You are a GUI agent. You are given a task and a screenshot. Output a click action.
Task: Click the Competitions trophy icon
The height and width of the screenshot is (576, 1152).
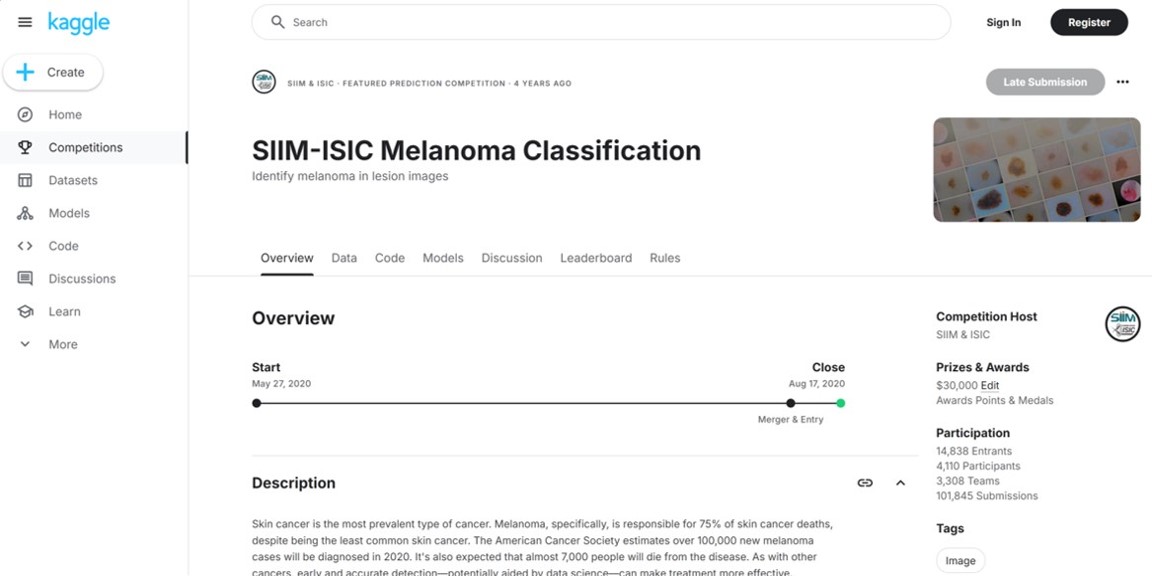point(25,147)
